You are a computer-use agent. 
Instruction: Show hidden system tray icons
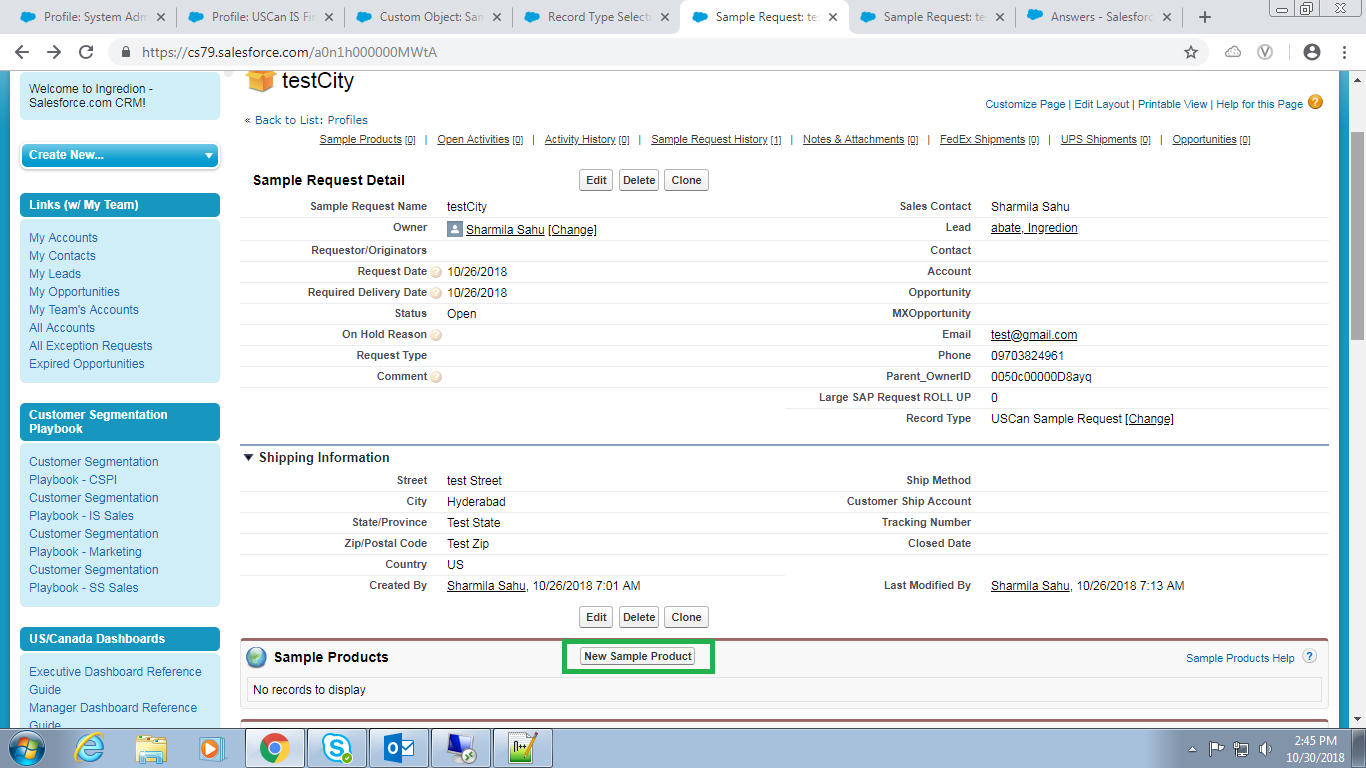(x=1193, y=748)
